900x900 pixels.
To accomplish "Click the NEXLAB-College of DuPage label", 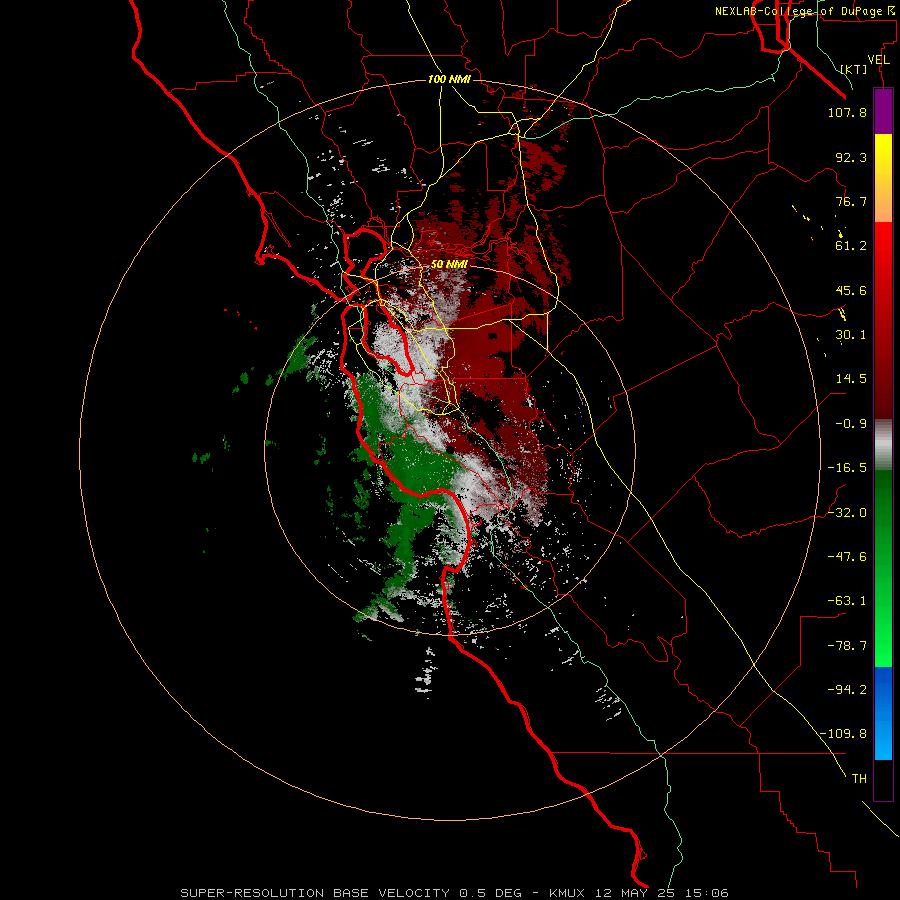I will pyautogui.click(x=807, y=11).
